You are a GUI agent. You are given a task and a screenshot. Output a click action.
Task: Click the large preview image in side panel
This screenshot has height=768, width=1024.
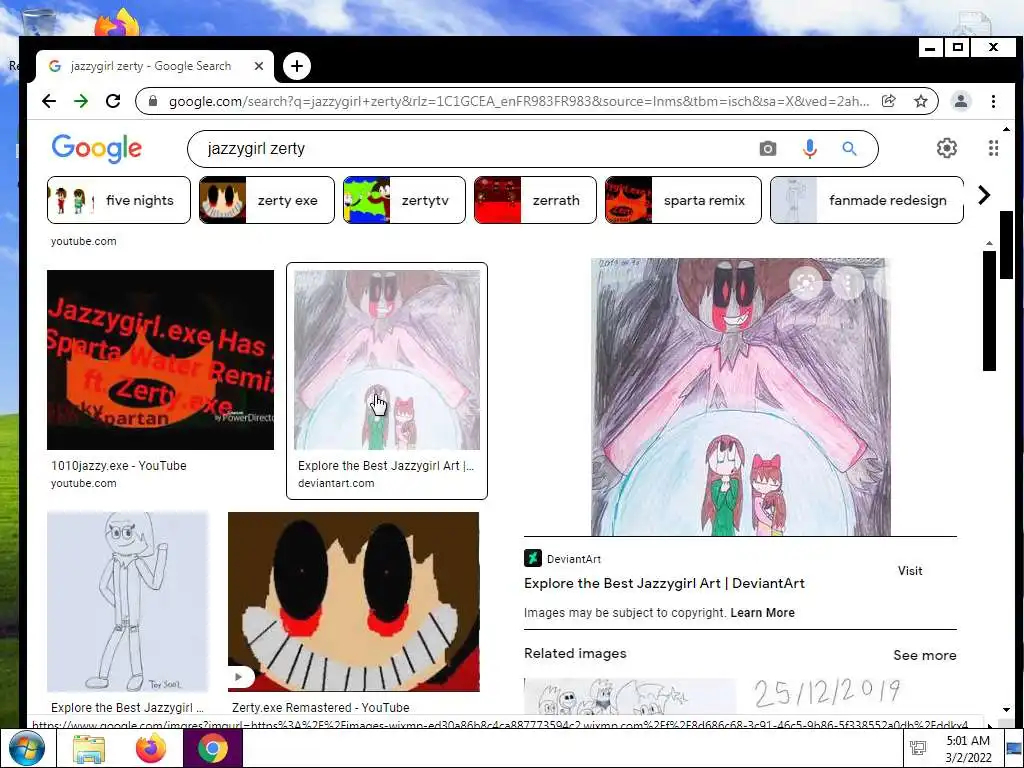[x=741, y=397]
